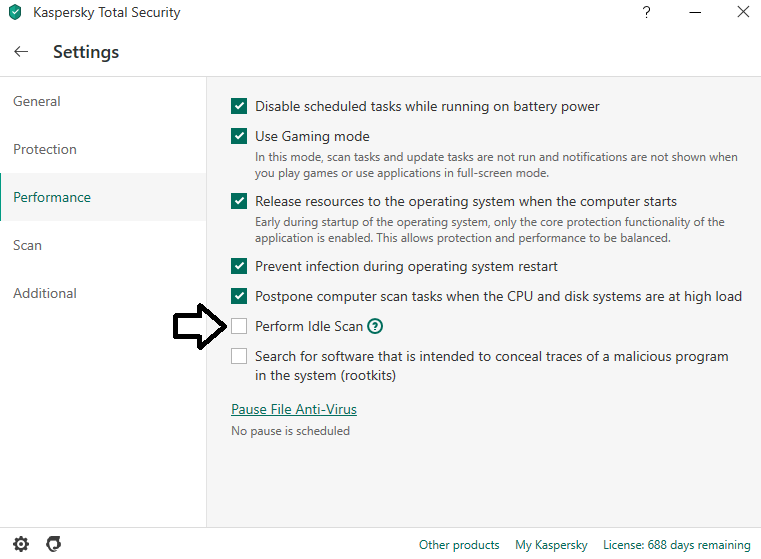
Task: Open the question mark help in title bar
Action: 647,13
